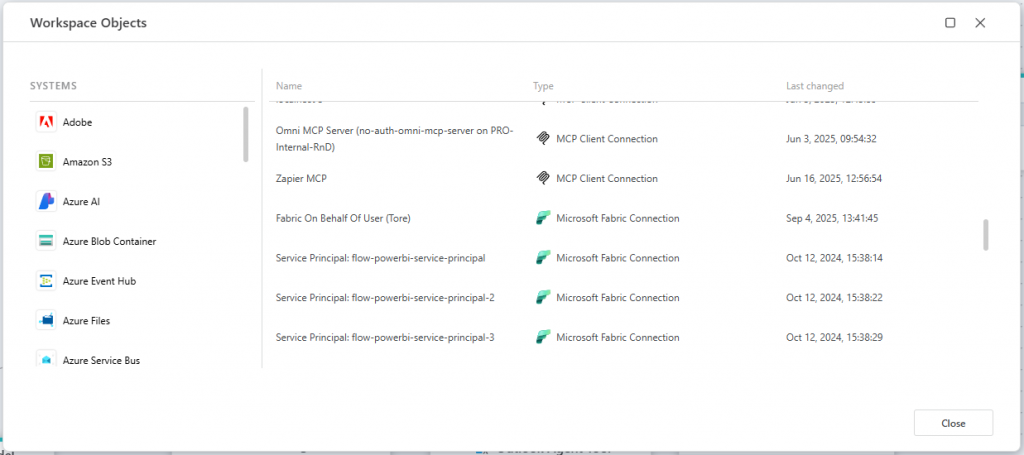Select the Azure Blob Container icon

(45, 241)
